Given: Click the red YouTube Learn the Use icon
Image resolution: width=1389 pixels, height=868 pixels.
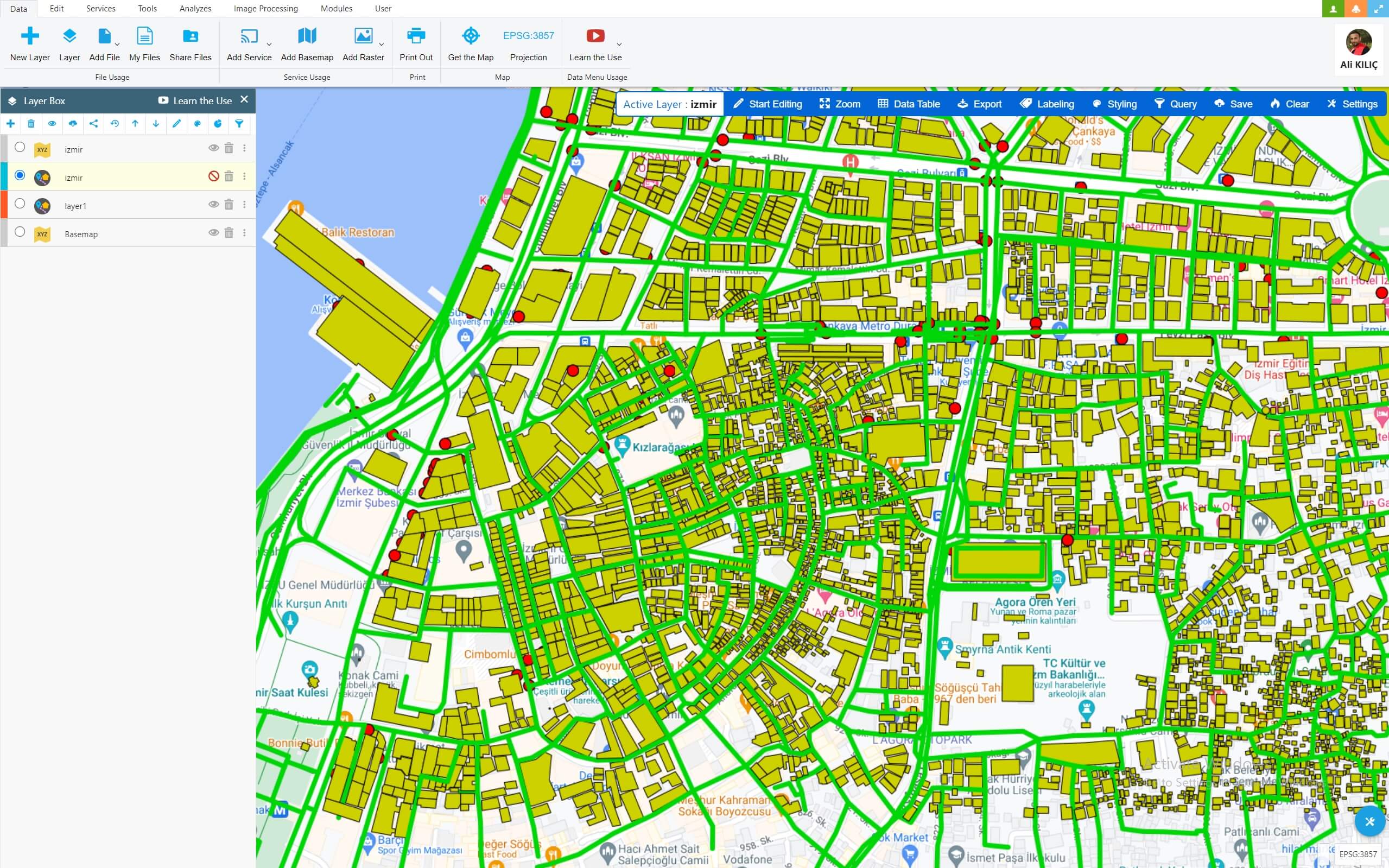Looking at the screenshot, I should [595, 36].
